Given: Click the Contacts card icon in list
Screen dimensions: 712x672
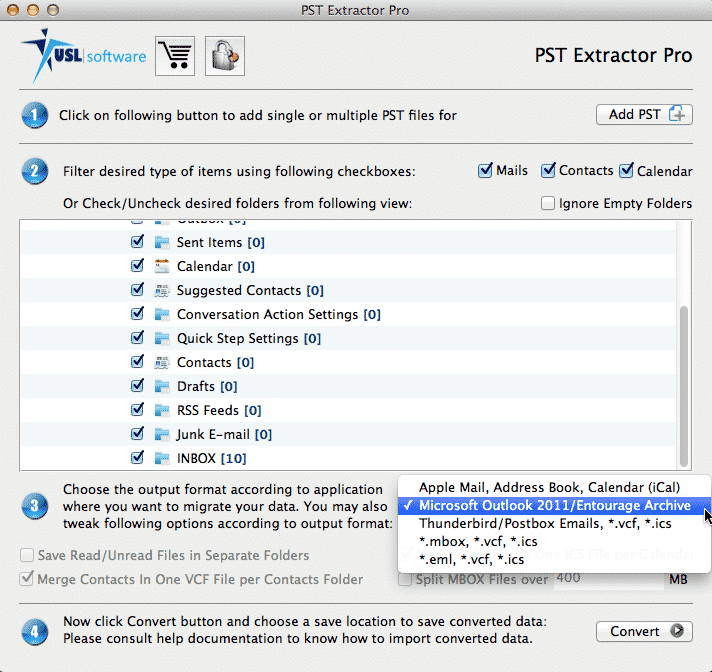Looking at the screenshot, I should pos(162,362).
